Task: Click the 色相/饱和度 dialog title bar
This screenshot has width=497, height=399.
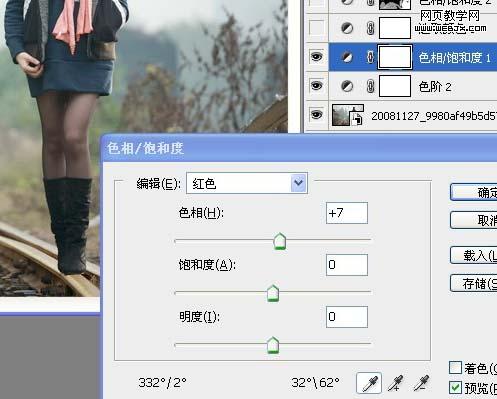Action: pos(299,148)
